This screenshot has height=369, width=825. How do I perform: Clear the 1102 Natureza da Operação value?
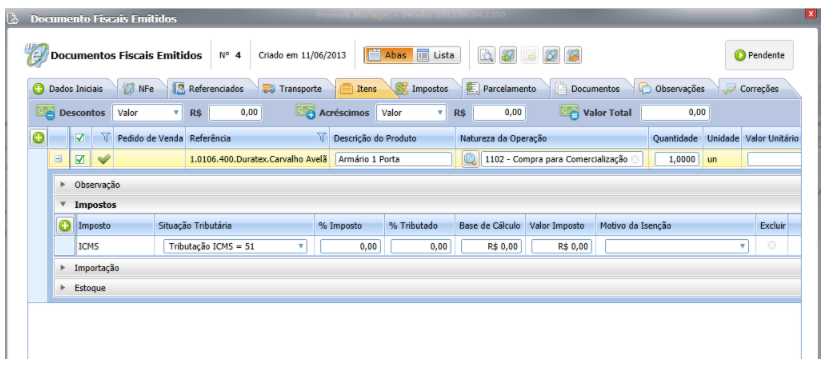[x=635, y=159]
